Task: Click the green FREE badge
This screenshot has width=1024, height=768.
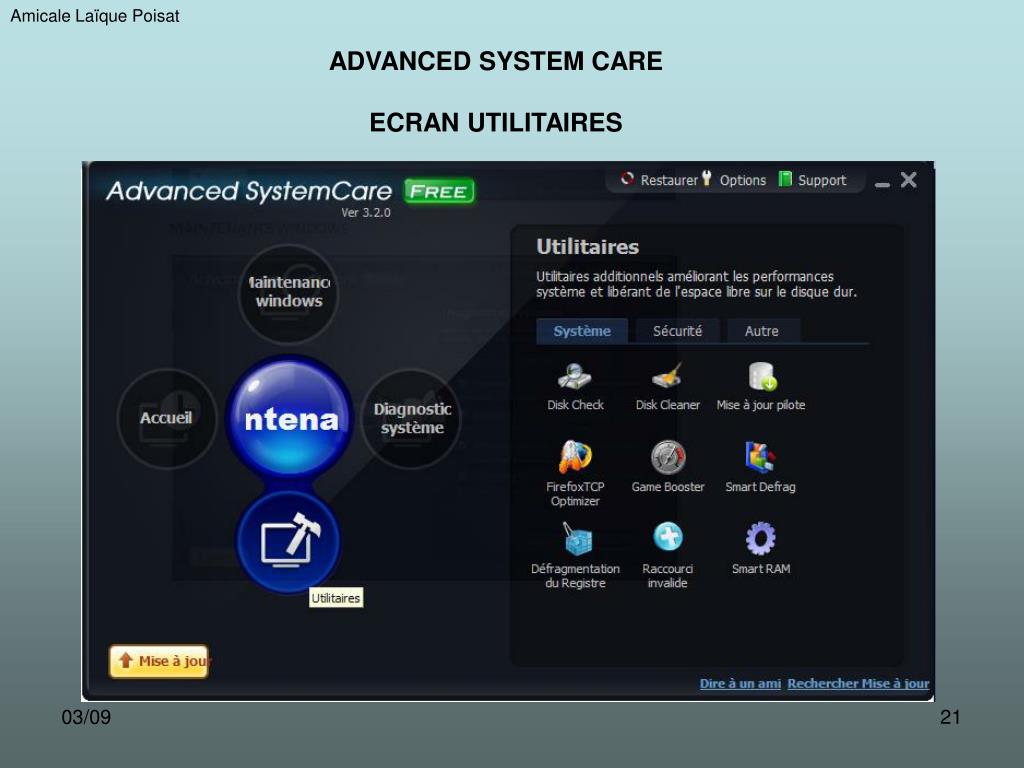Action: point(439,191)
